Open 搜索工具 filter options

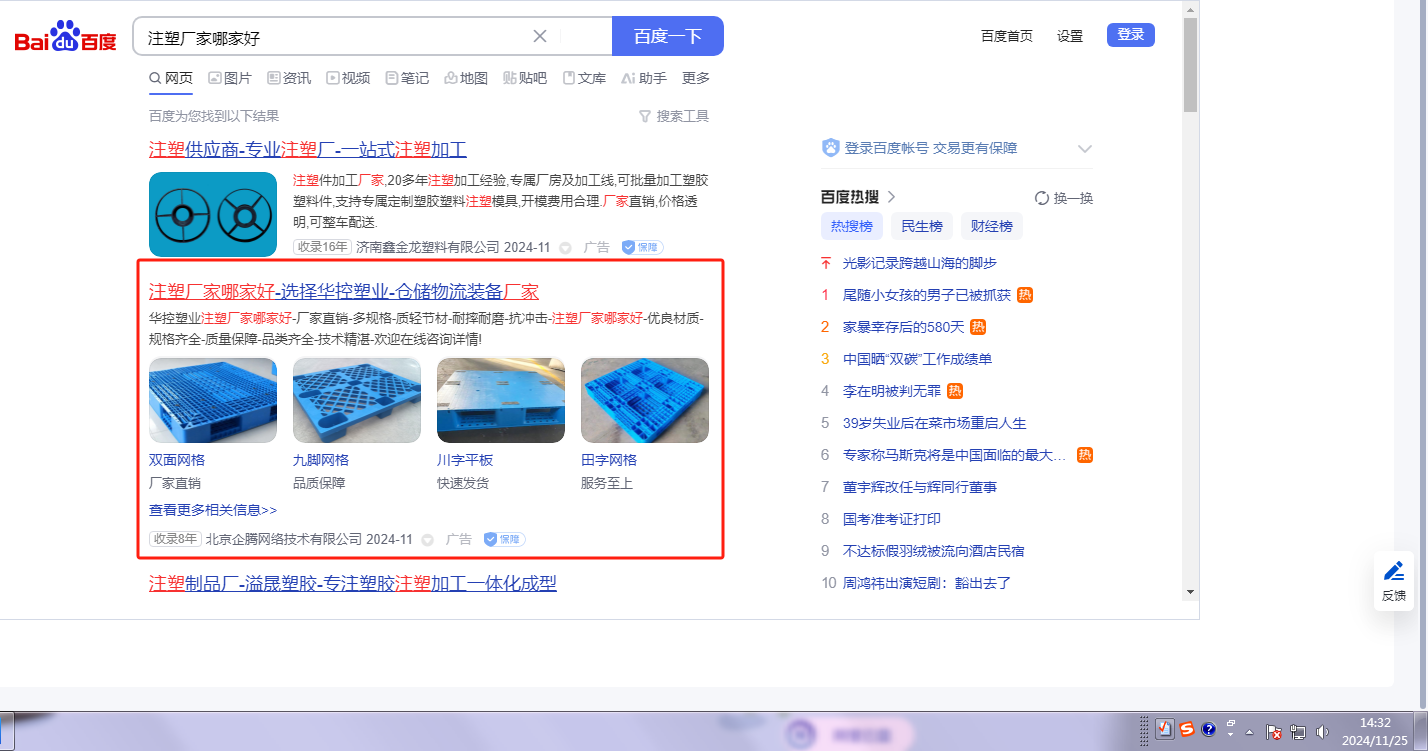[x=674, y=116]
